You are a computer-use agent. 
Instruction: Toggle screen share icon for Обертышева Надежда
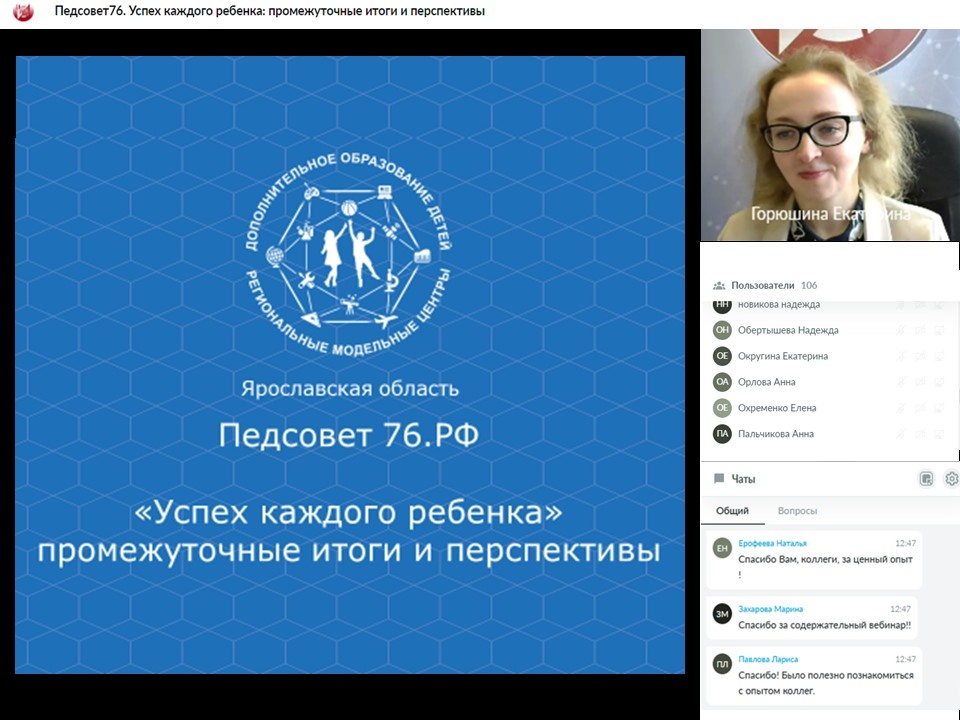939,330
